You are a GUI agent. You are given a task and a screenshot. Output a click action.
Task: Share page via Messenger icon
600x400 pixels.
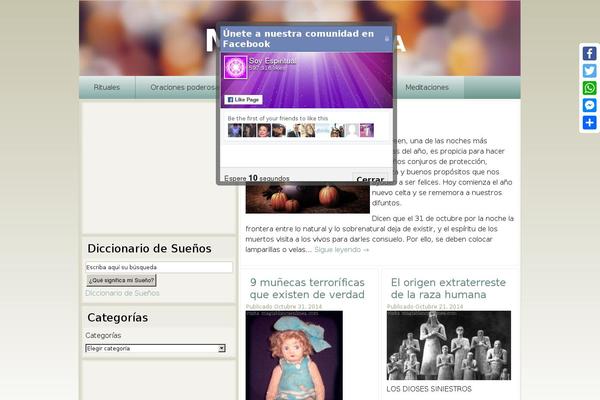(589, 105)
